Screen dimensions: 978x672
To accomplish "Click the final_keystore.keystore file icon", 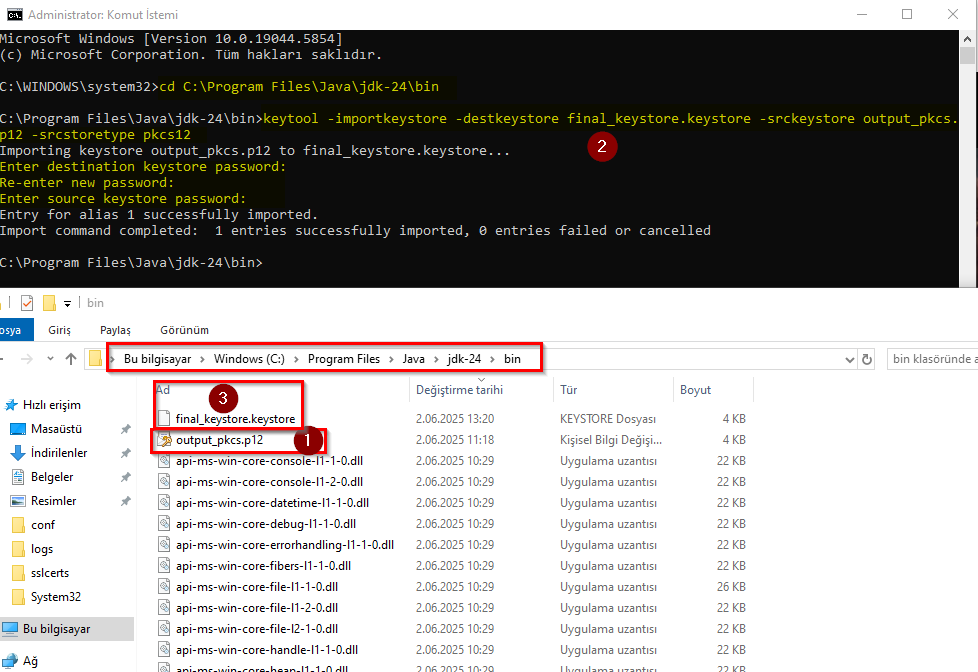I will tap(164, 419).
